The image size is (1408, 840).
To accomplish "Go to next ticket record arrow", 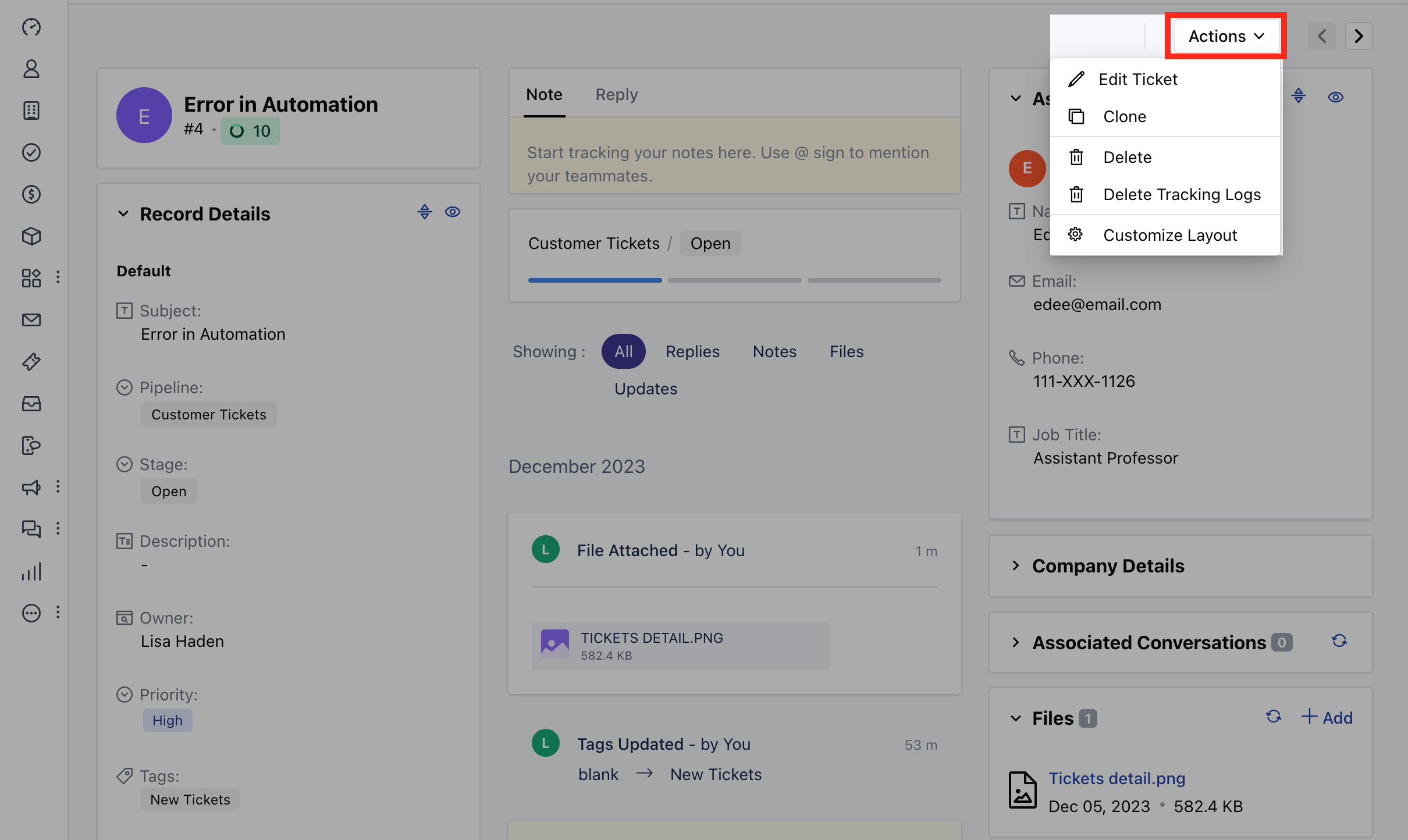I will pyautogui.click(x=1359, y=36).
